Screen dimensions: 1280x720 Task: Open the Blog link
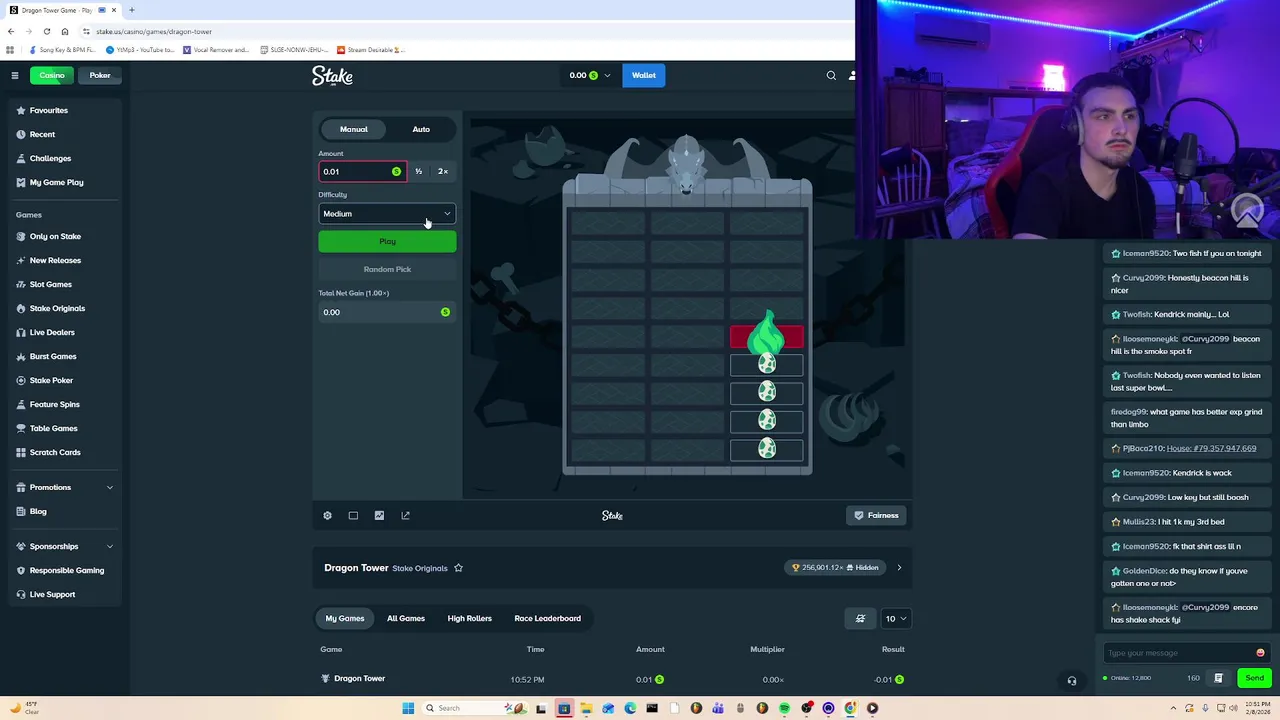pos(38,511)
